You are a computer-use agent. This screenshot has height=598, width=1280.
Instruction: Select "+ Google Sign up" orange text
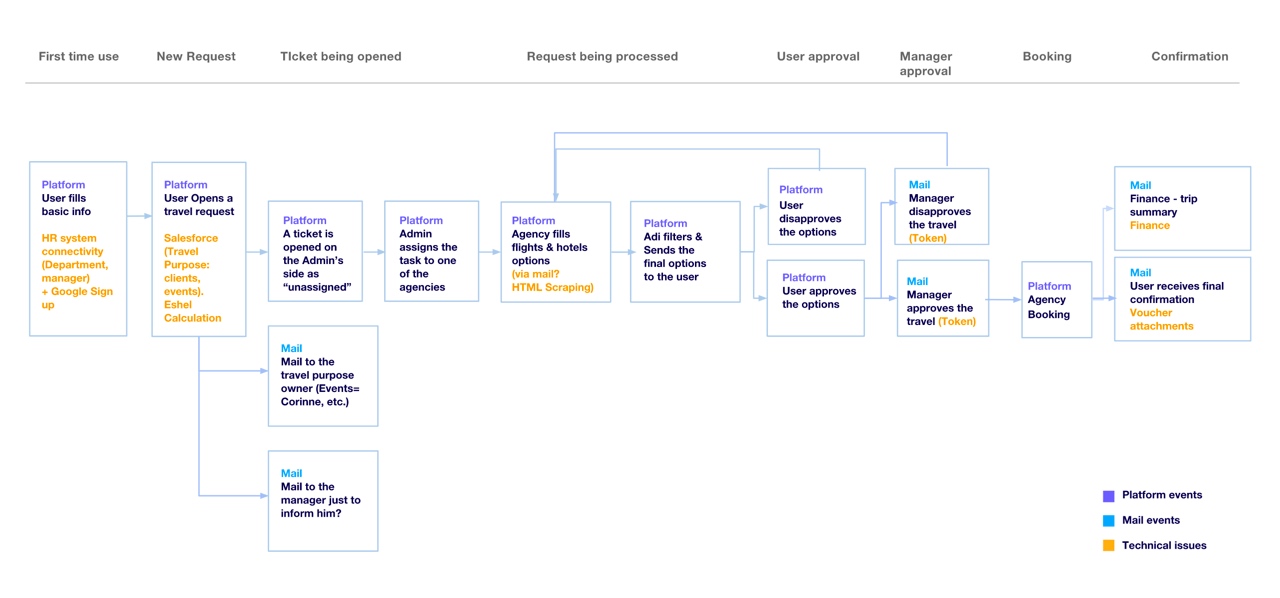[x=77, y=298]
